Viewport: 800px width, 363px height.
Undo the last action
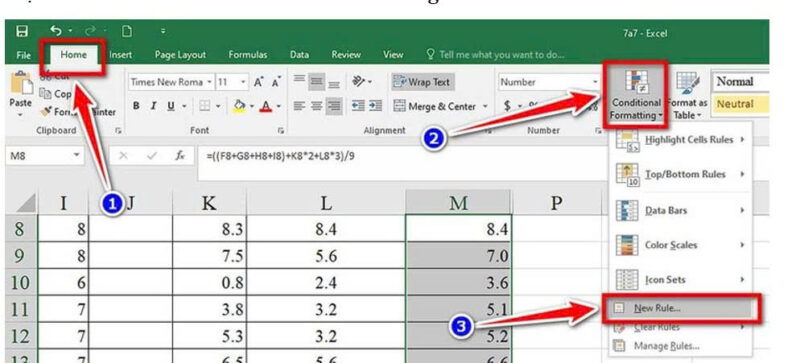point(55,31)
